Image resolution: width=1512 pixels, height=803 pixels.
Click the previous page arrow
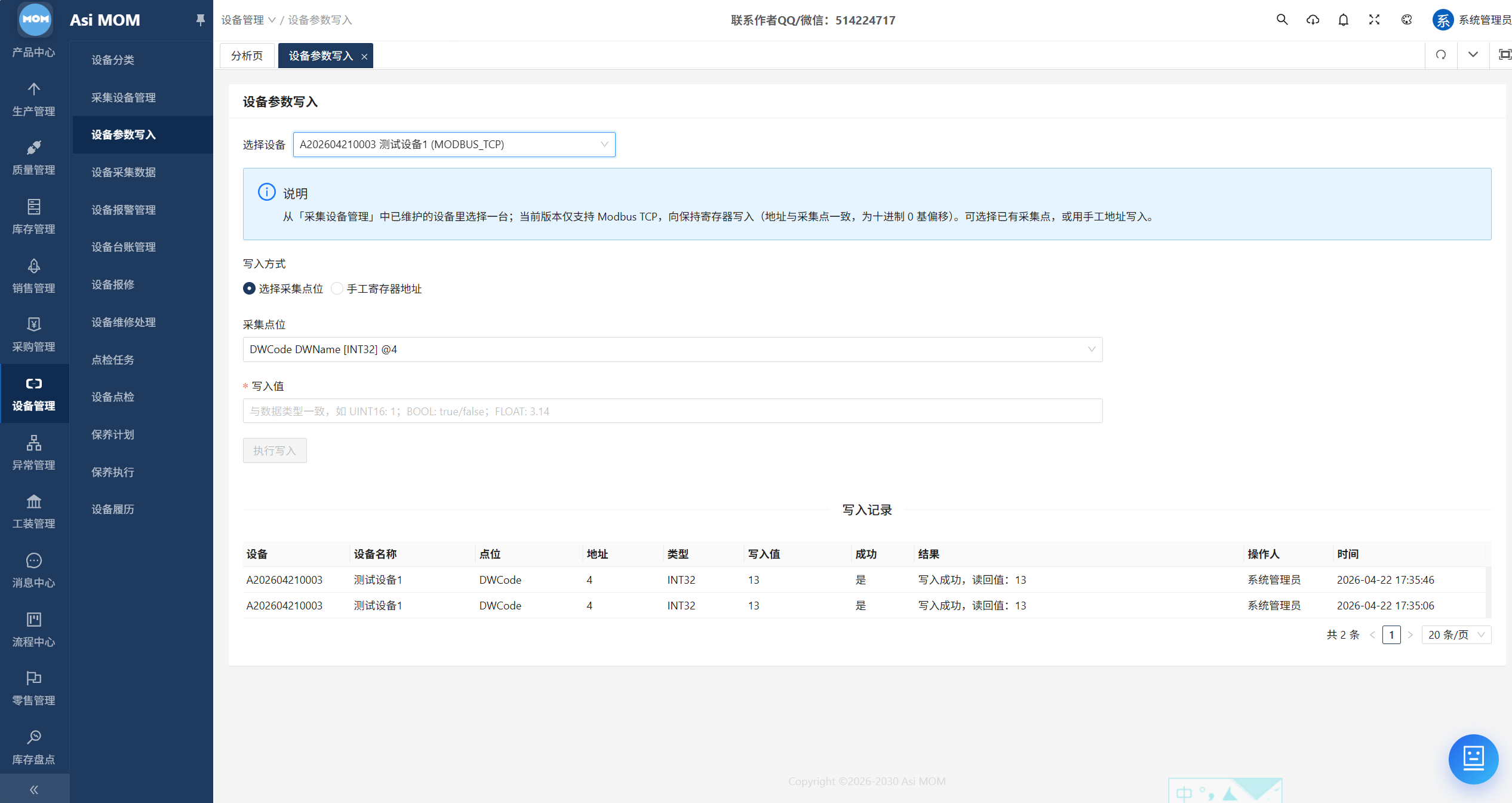pyautogui.click(x=1372, y=635)
